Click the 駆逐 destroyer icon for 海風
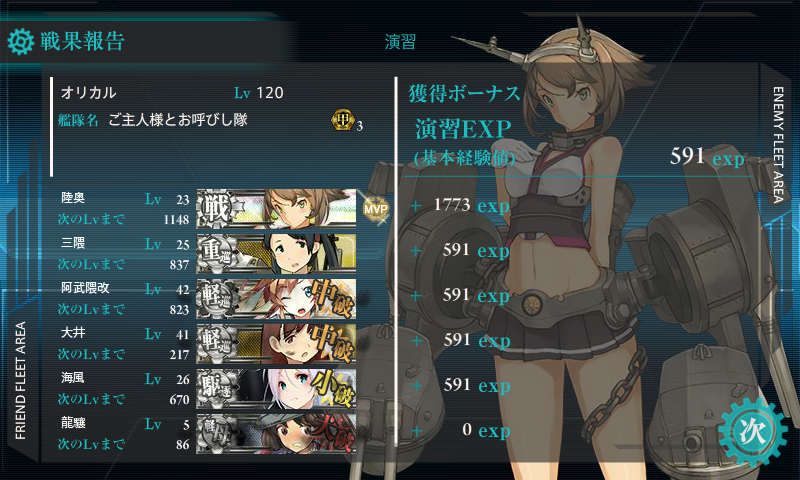Viewport: 800px width, 480px height. pos(216,388)
